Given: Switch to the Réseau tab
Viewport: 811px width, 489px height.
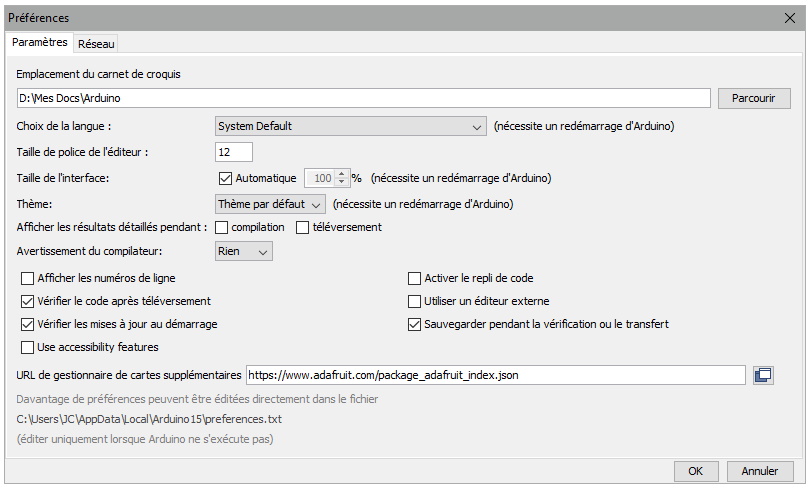Looking at the screenshot, I should tap(96, 44).
